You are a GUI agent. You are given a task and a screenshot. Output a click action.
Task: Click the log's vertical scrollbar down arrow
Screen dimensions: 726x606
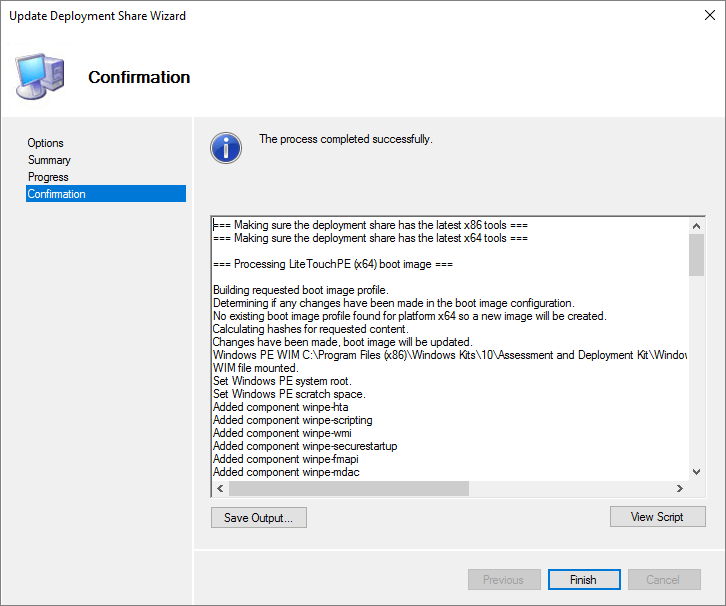click(x=696, y=471)
